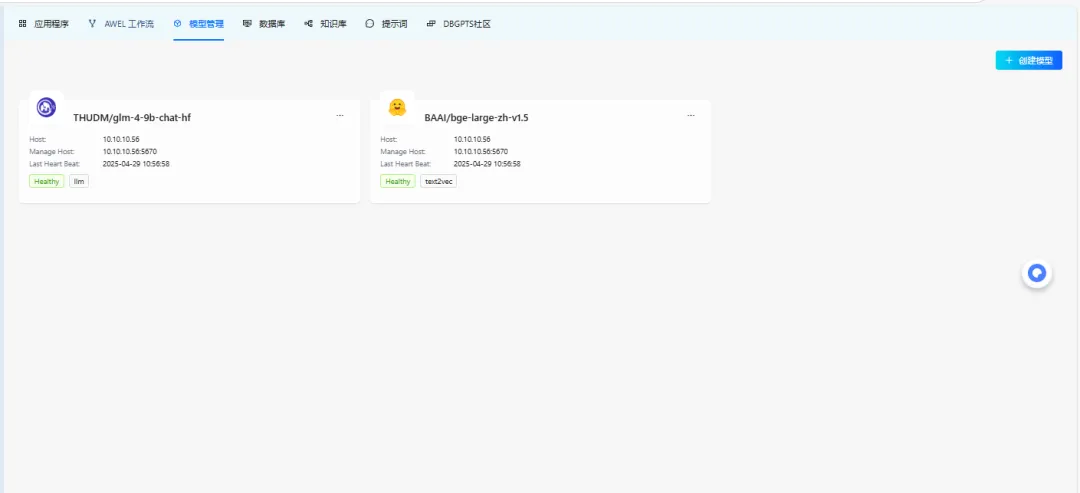This screenshot has width=1080, height=493.
Task: Click the text2vec tag
Action: click(x=438, y=182)
